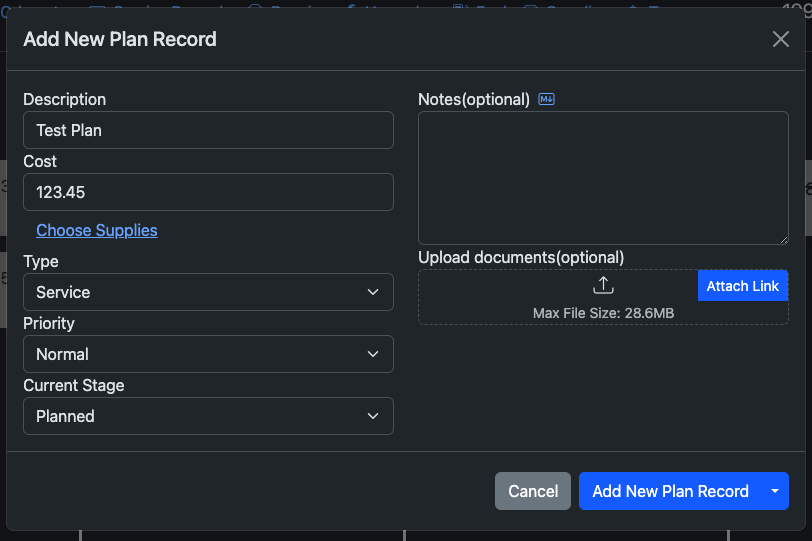
Task: Expand the Current Stage dropdown showing Planned
Action: click(x=208, y=416)
